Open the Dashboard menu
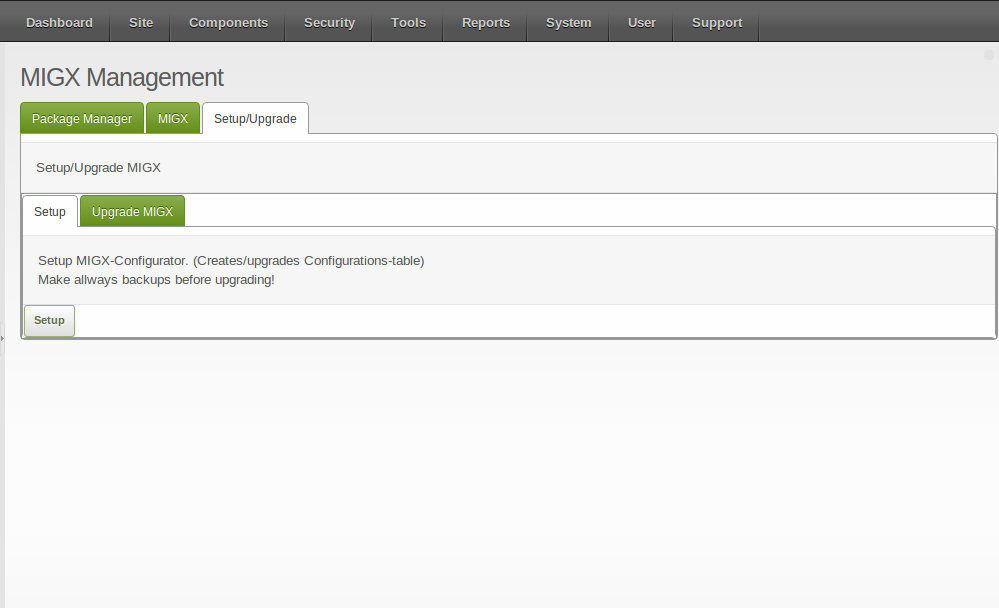The image size is (999, 608). (59, 23)
